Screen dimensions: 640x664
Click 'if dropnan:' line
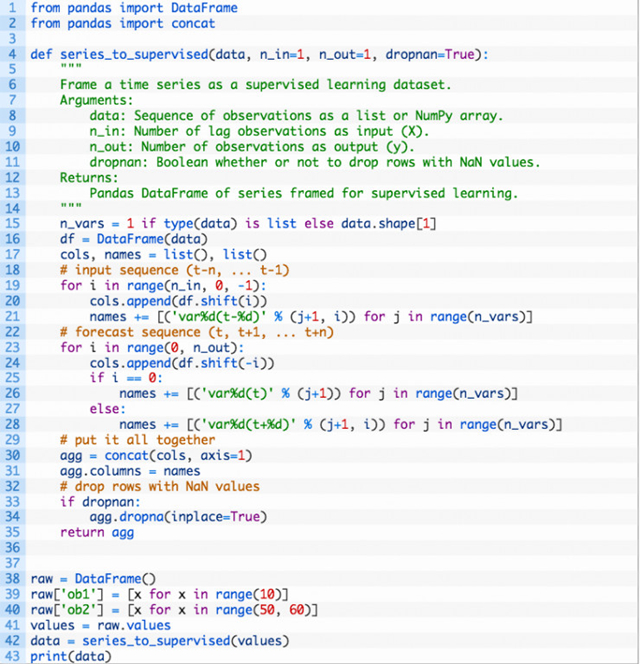[x=100, y=502]
